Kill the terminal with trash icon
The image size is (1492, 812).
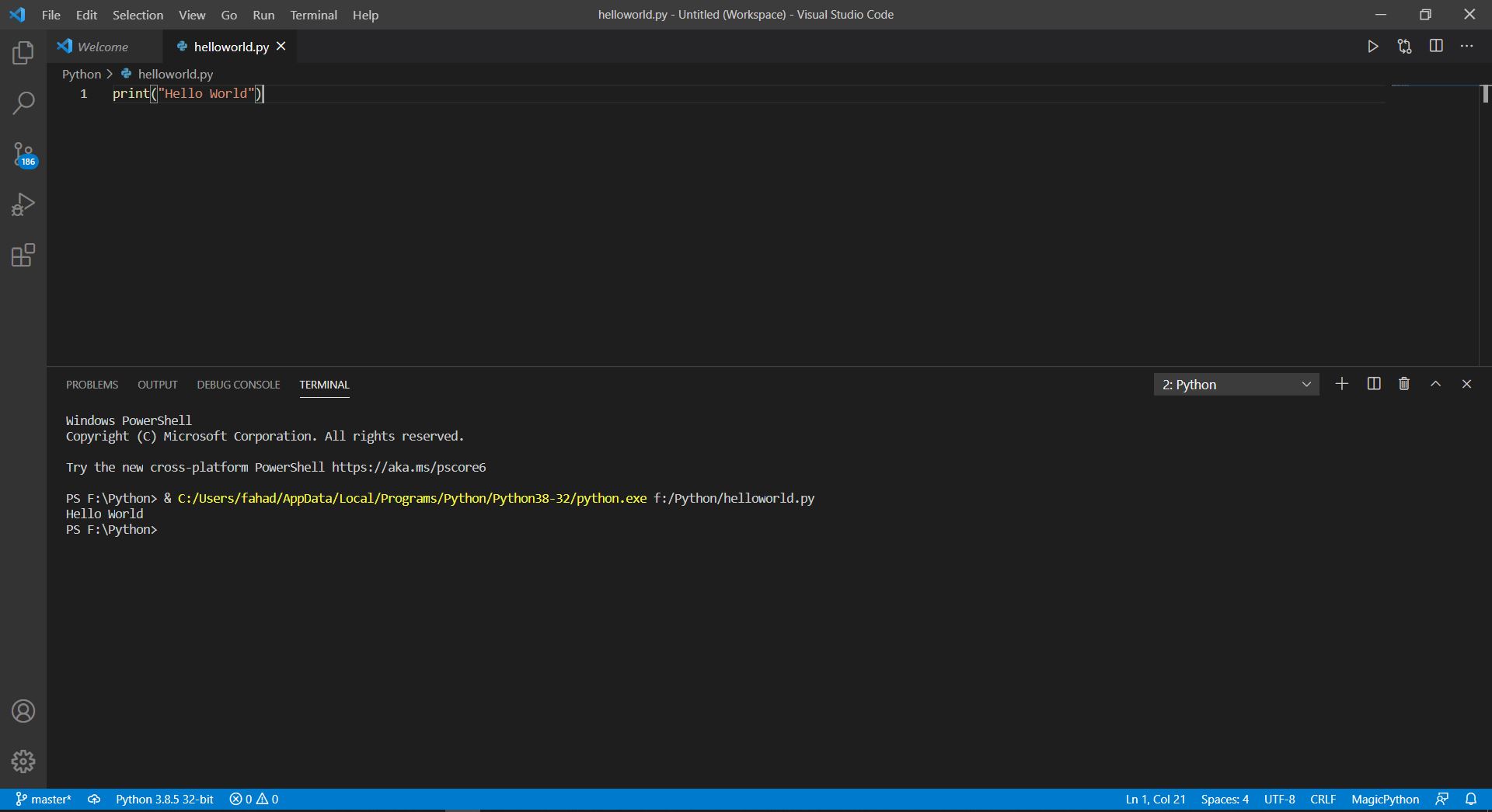pyautogui.click(x=1404, y=384)
